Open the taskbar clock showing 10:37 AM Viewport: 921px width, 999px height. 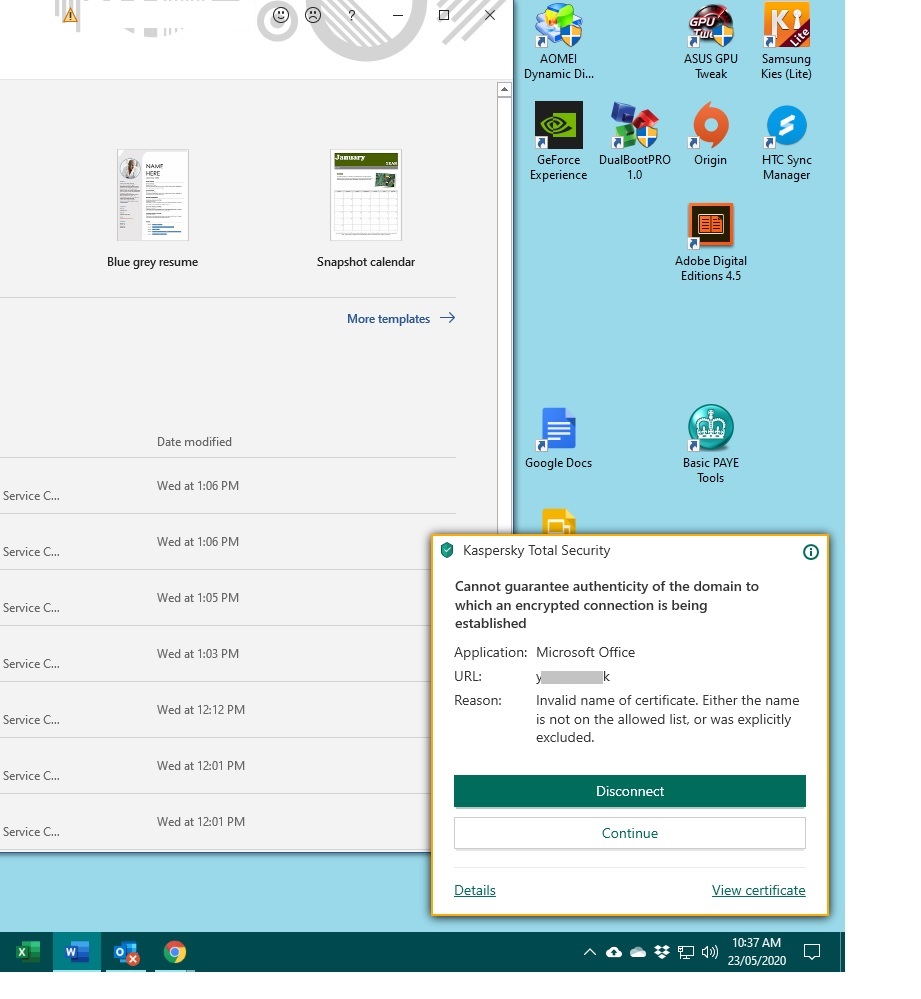pyautogui.click(x=757, y=951)
